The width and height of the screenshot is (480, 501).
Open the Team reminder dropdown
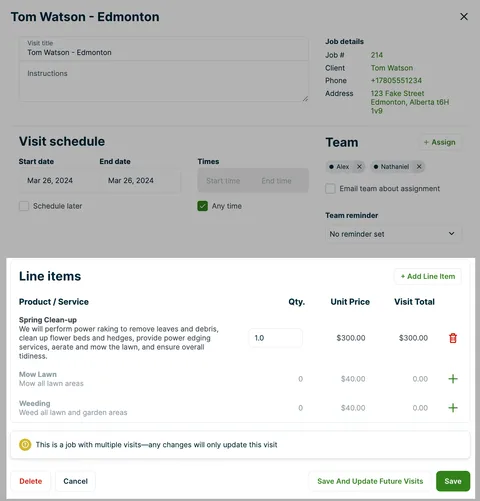[x=393, y=234]
